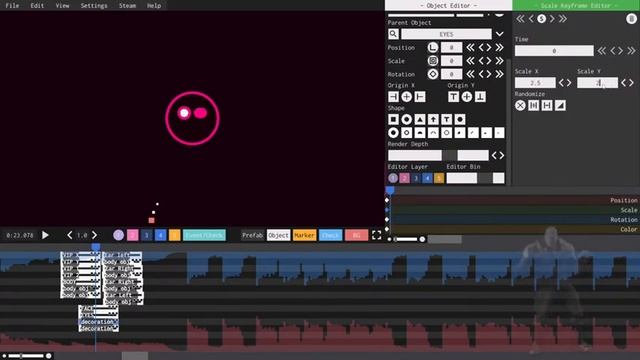Click the blue Checkpoint button
Image resolution: width=640 pixels, height=360 pixels.
(x=330, y=235)
